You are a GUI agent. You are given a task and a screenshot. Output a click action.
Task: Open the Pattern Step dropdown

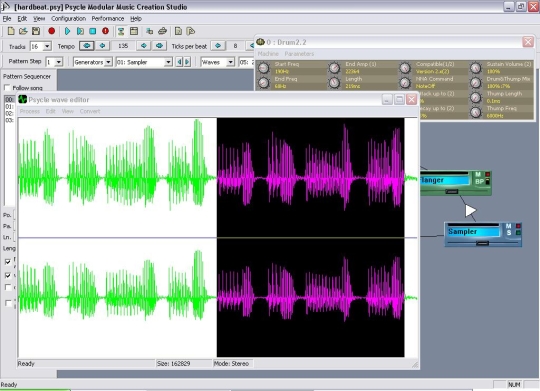point(59,62)
